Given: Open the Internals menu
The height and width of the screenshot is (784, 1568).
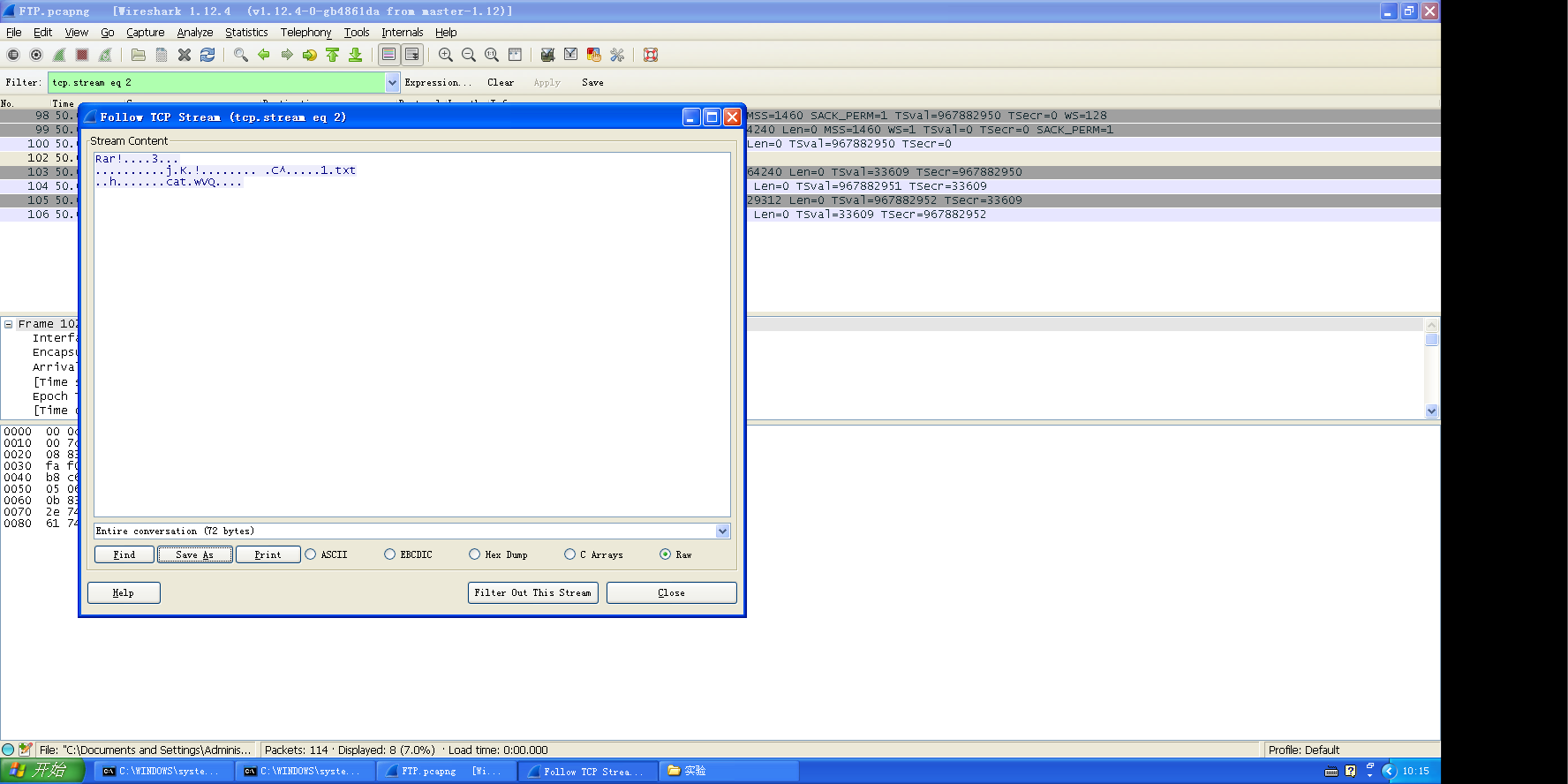Looking at the screenshot, I should tap(402, 33).
